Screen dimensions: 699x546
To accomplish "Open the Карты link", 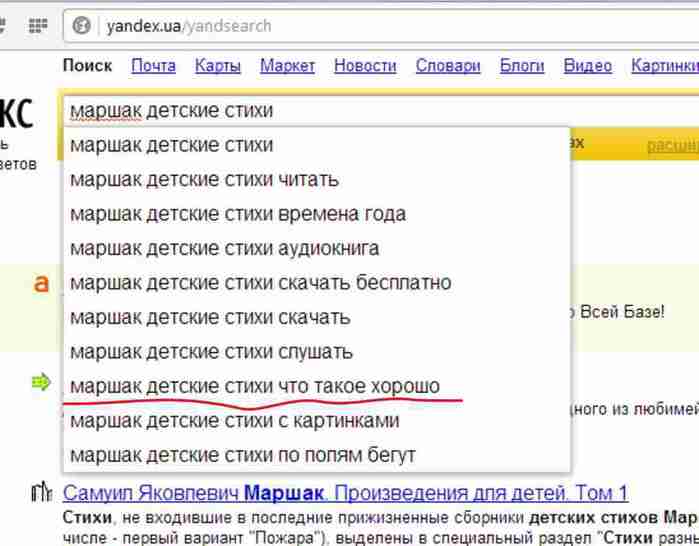I will click(218, 66).
